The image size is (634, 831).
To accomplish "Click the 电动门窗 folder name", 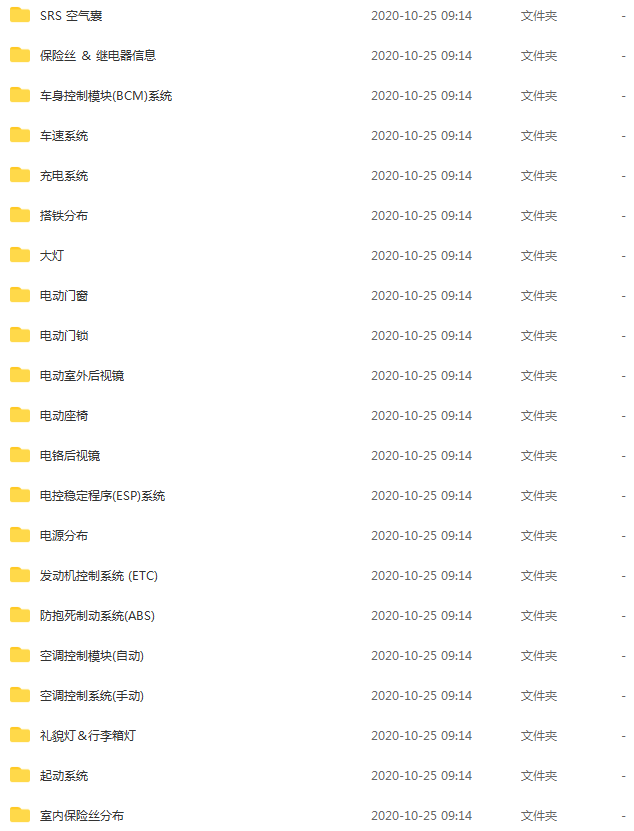I will pyautogui.click(x=64, y=296).
